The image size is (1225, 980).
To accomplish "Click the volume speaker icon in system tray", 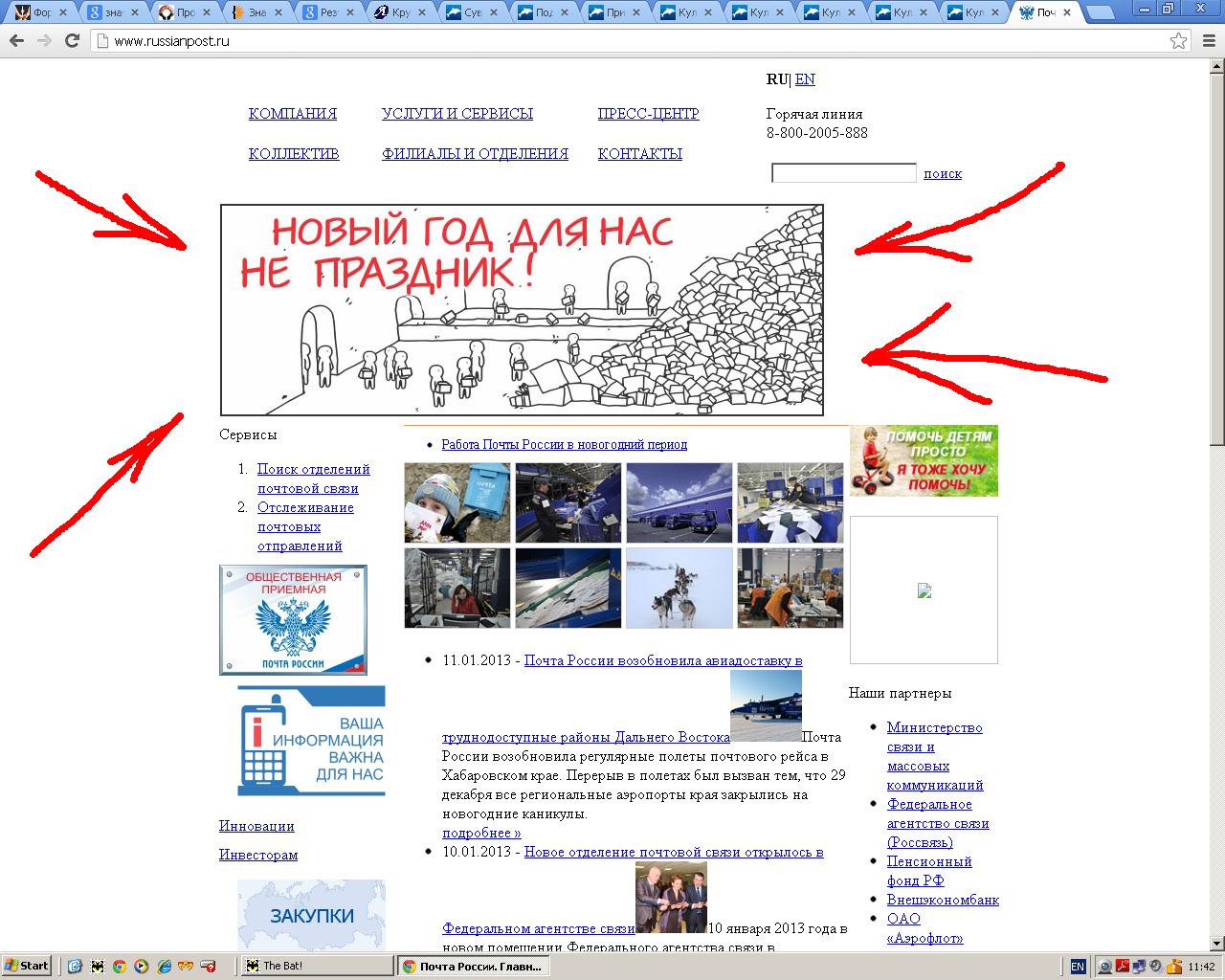I will 1155,966.
